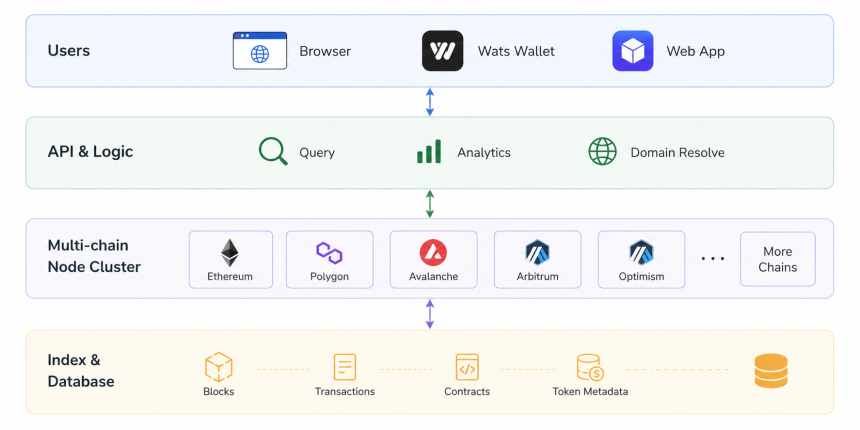
Task: Click the Browser window globe icon
Action: [259, 50]
